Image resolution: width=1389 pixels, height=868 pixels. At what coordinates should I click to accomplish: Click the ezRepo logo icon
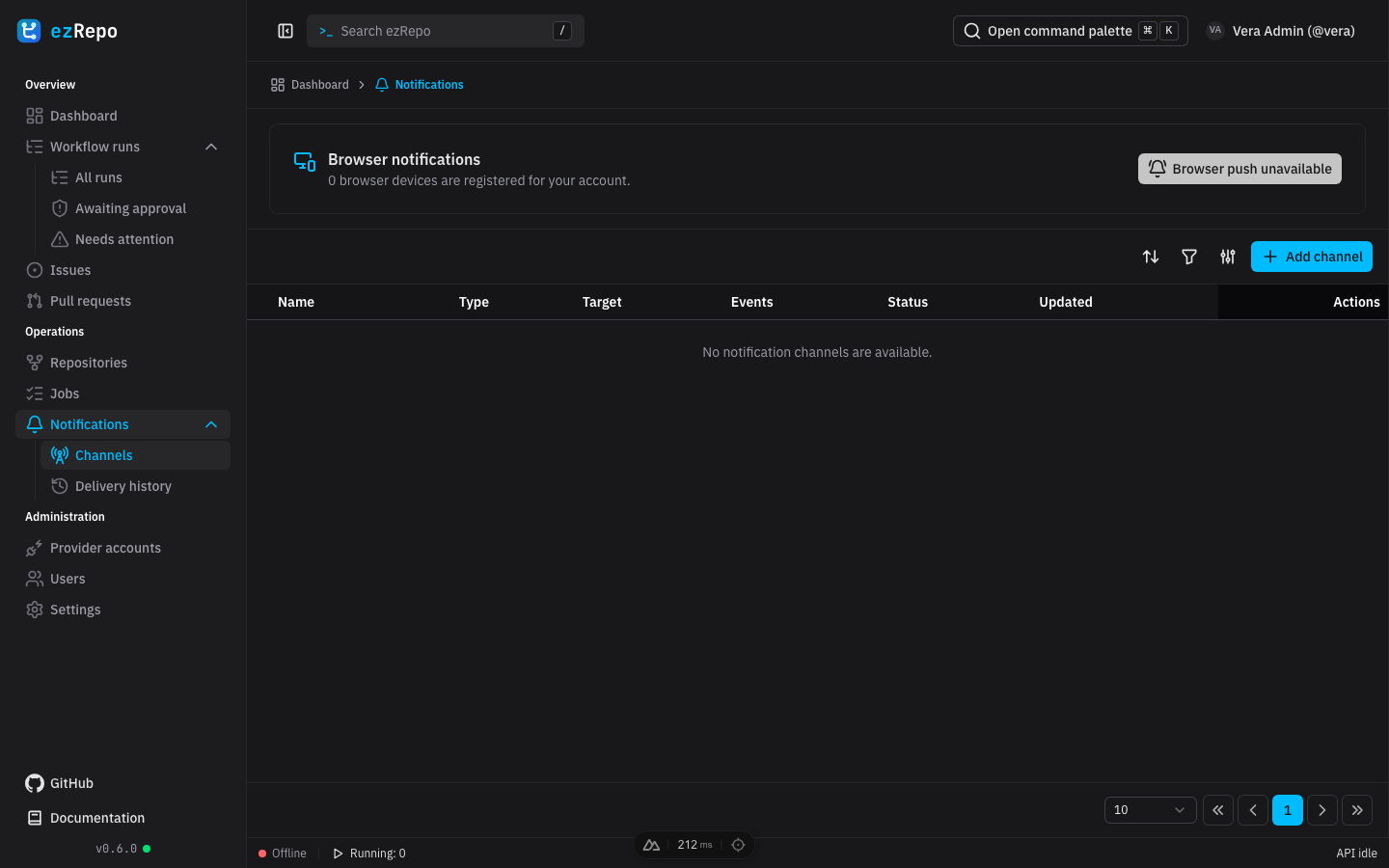(x=29, y=31)
